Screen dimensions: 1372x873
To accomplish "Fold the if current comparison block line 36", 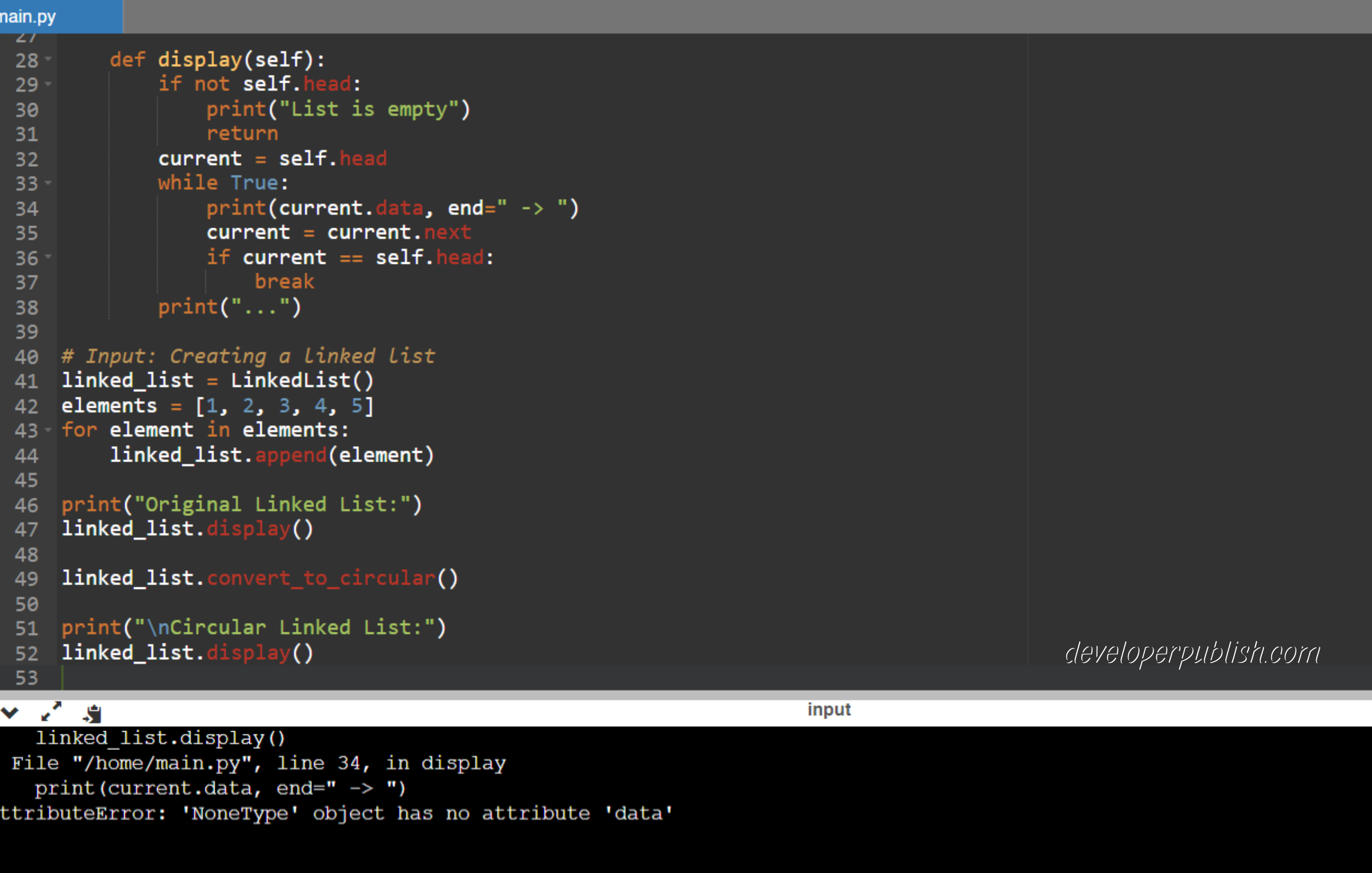I will pyautogui.click(x=49, y=257).
